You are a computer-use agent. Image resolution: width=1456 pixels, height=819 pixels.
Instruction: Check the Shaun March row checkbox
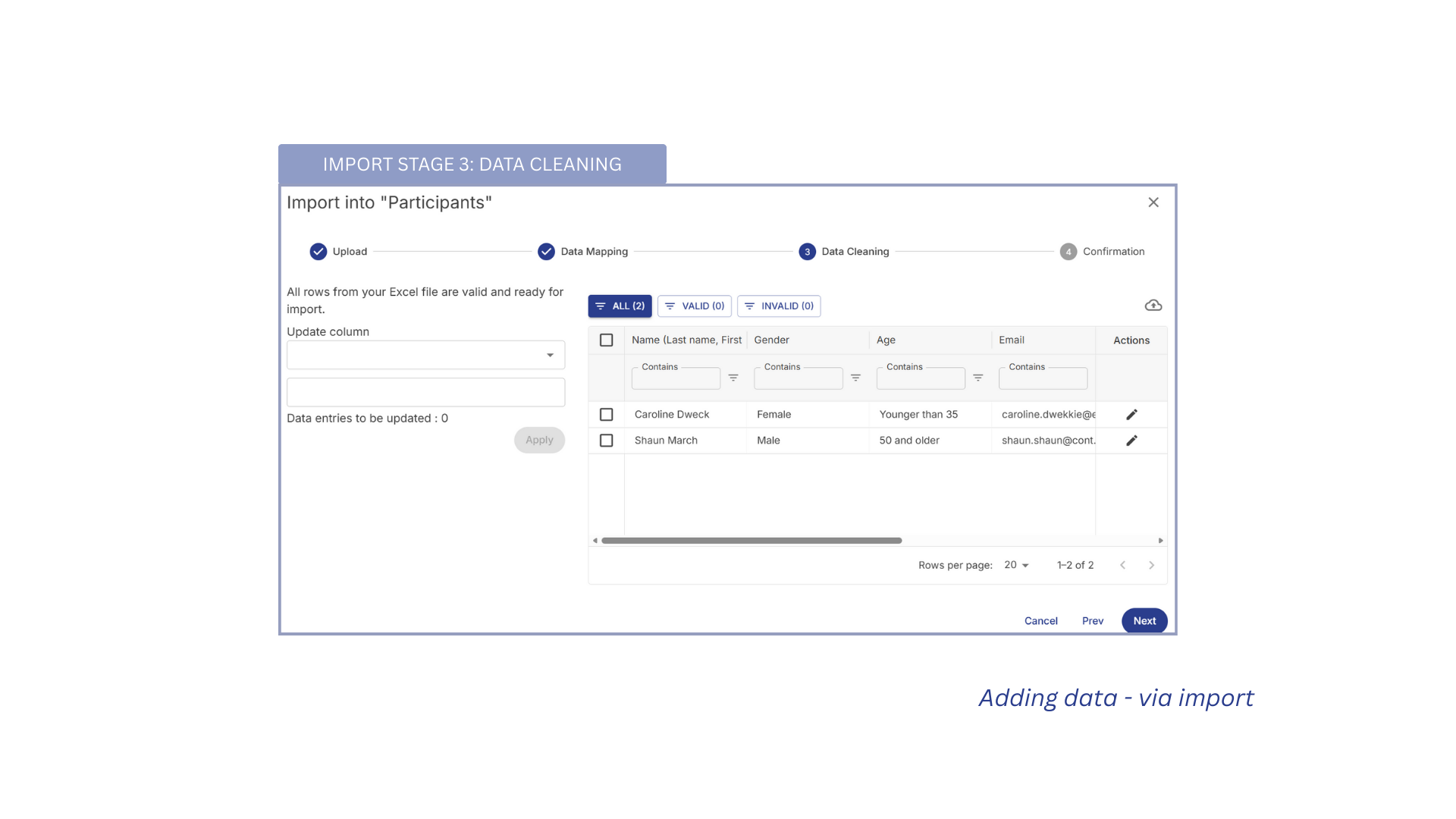pos(606,441)
